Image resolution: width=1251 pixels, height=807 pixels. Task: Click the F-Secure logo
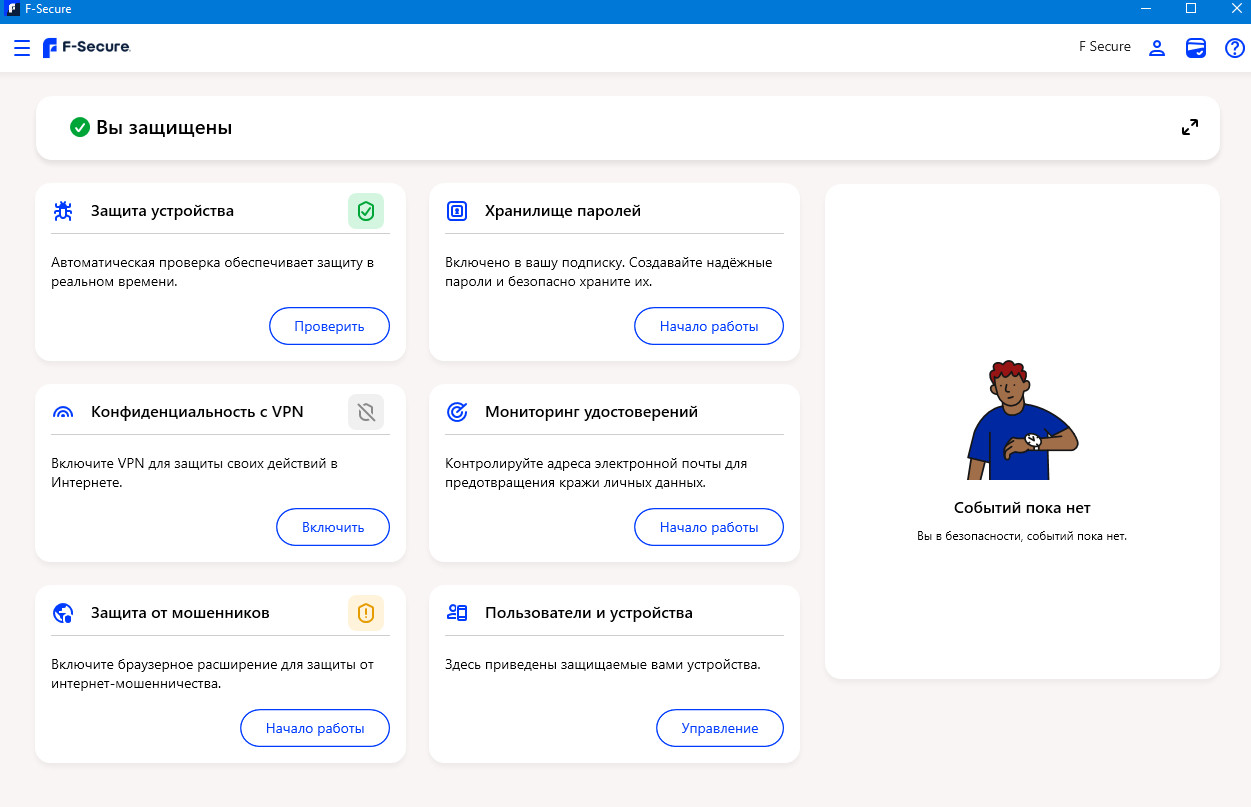coord(87,47)
